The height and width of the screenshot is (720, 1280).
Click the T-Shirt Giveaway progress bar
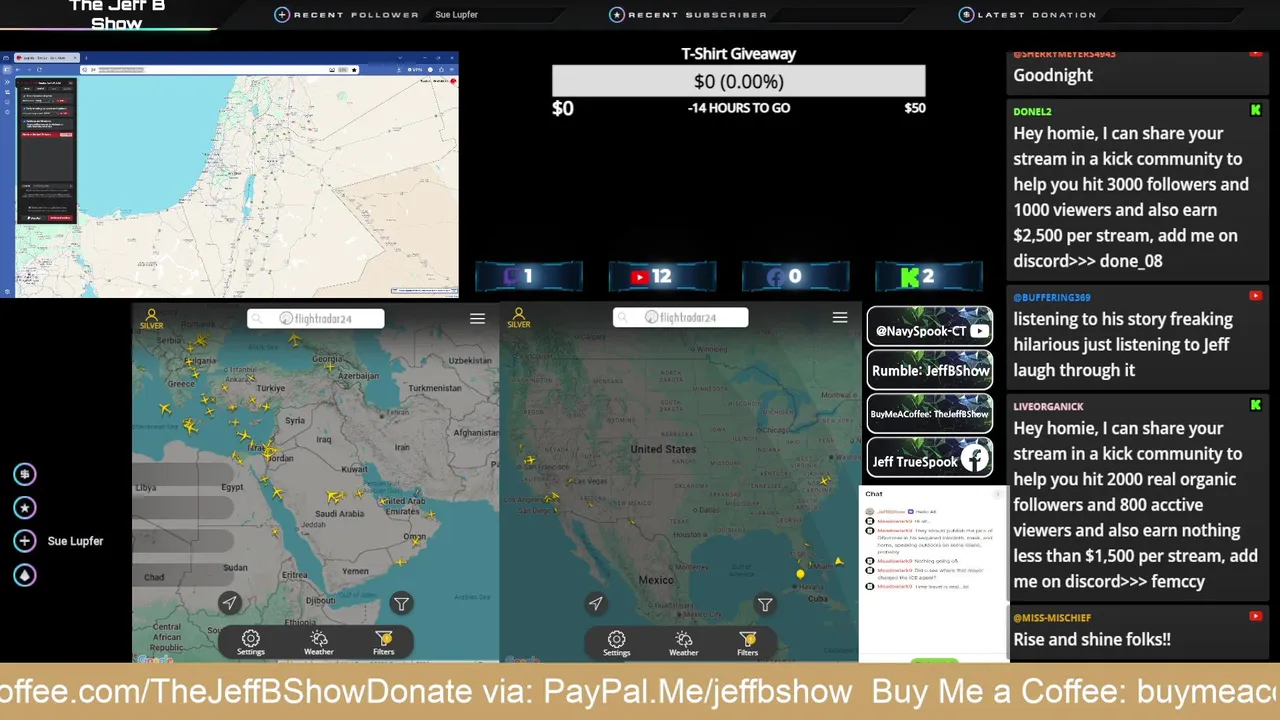[739, 81]
